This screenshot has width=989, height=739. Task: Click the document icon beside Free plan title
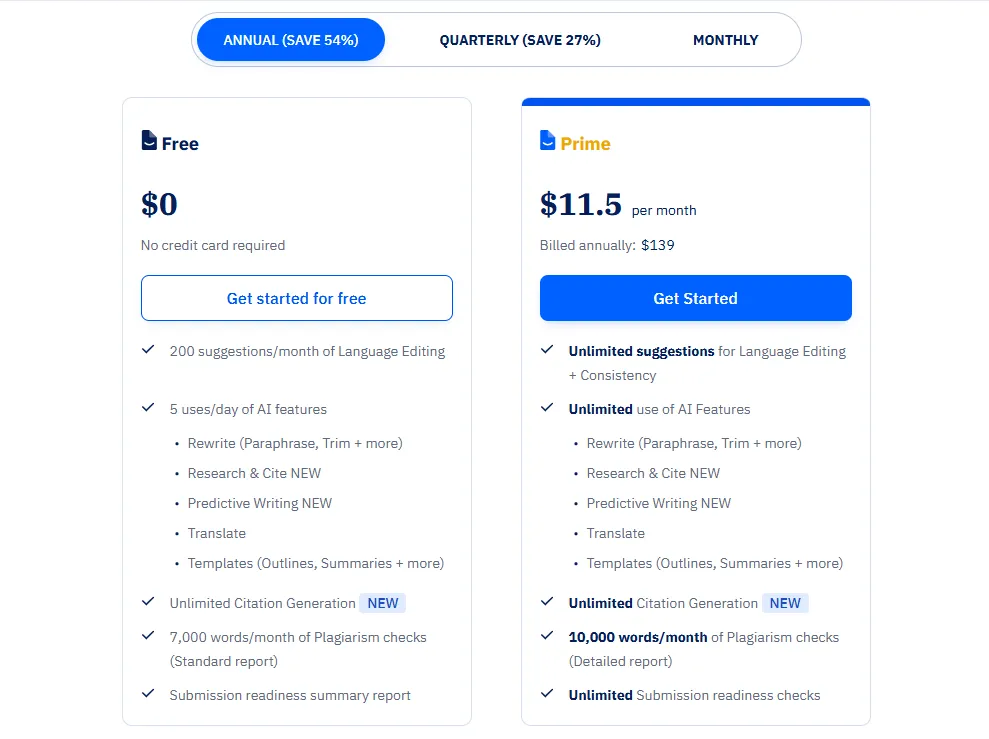(148, 141)
